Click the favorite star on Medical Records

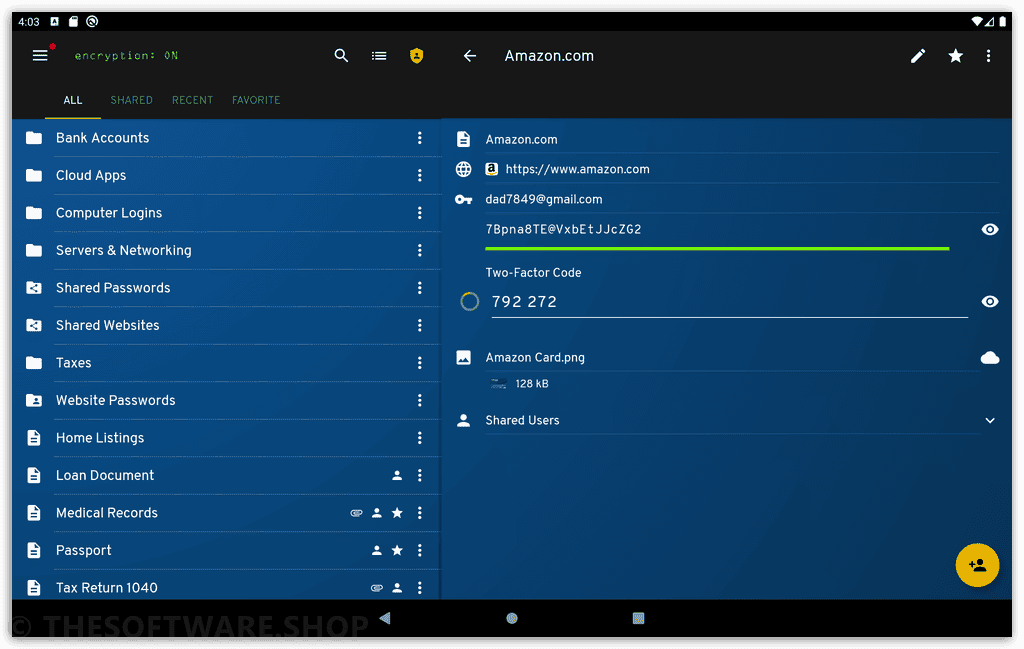point(396,513)
